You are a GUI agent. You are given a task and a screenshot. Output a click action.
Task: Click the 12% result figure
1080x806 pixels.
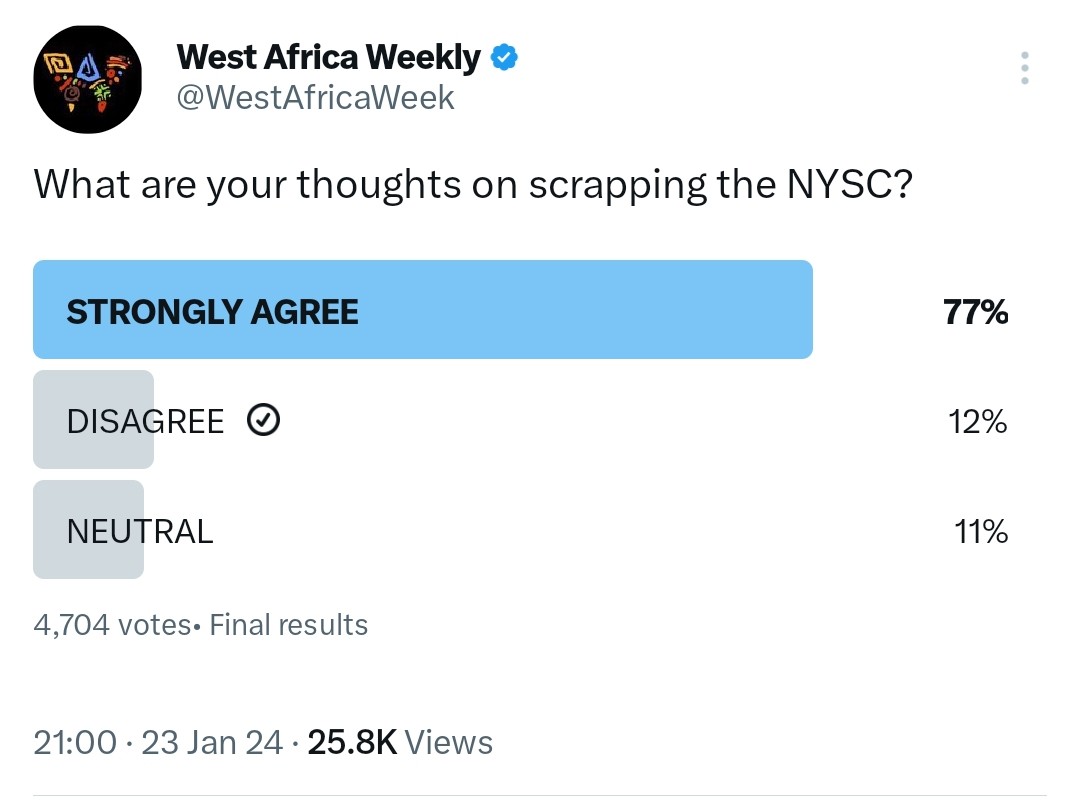pos(977,422)
